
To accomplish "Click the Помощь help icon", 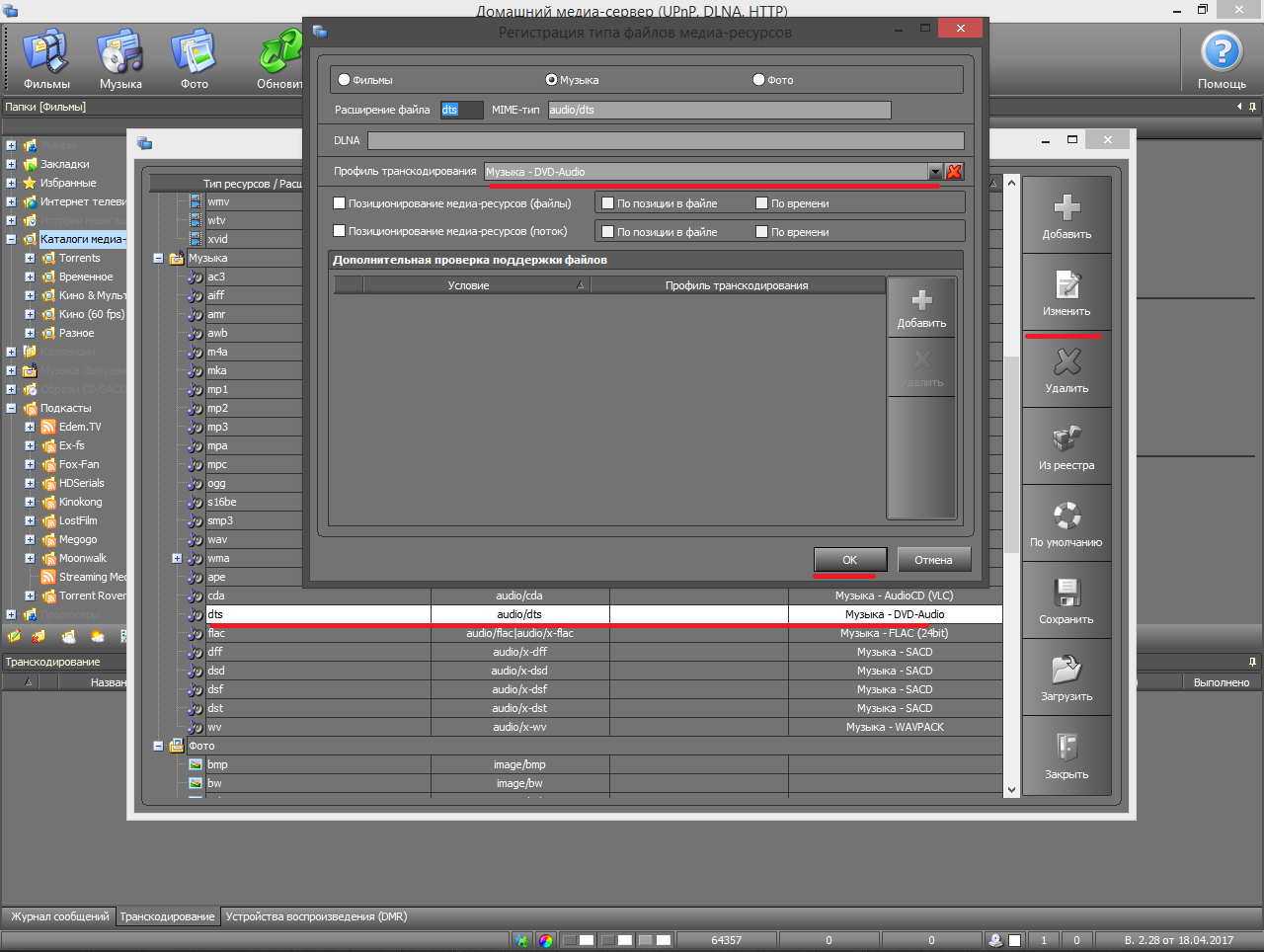I will coord(1222,59).
